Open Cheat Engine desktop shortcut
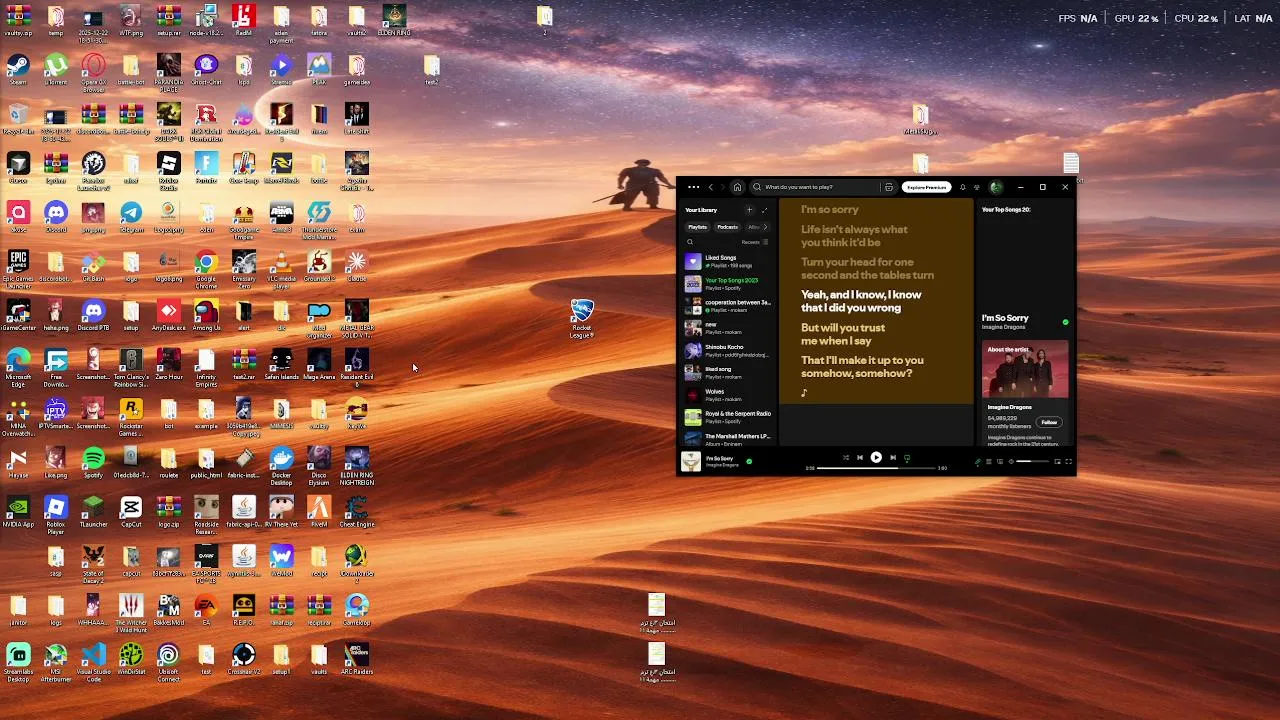This screenshot has height=720, width=1280. [356, 511]
